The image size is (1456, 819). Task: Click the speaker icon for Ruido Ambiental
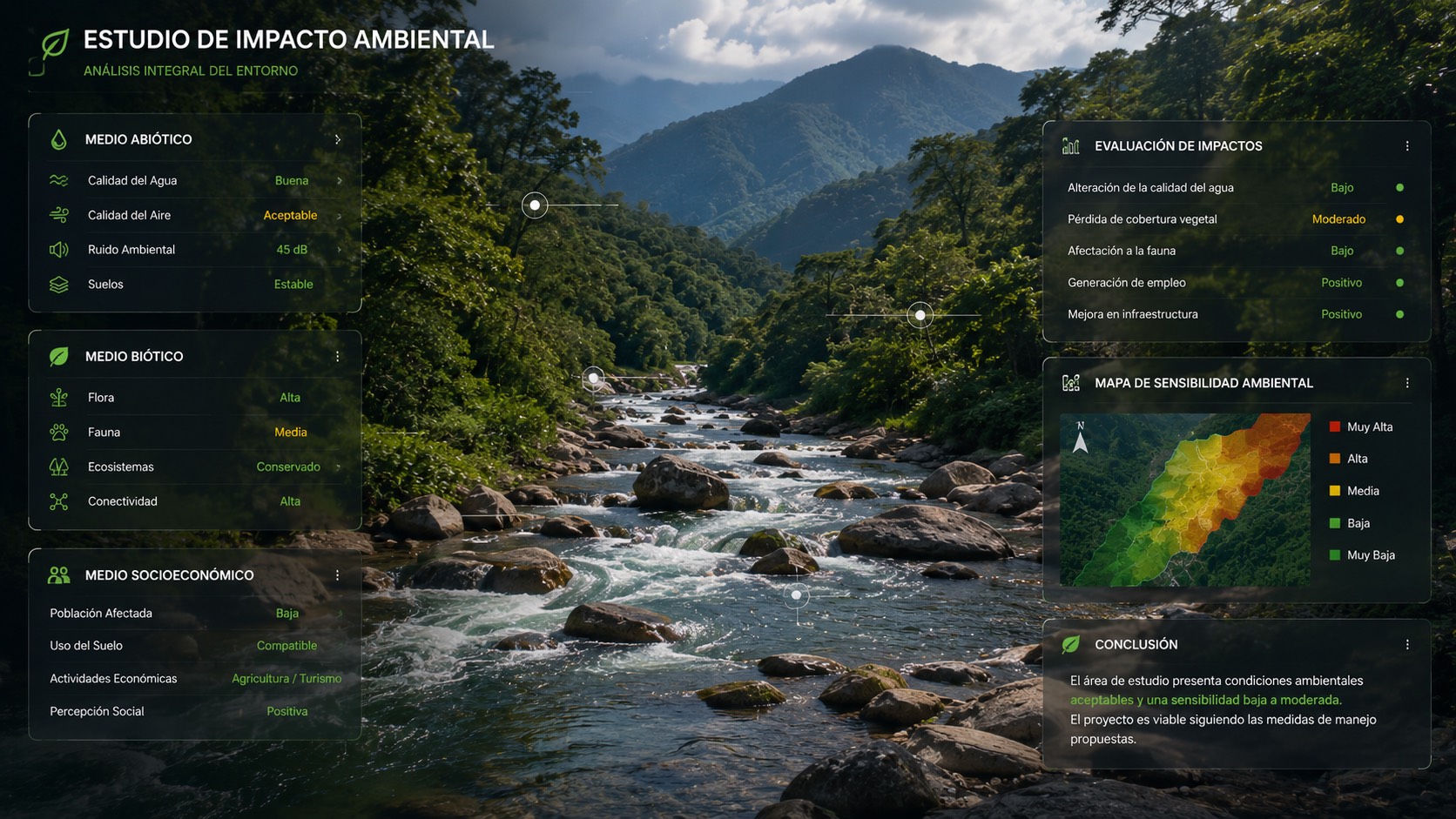[x=58, y=250]
